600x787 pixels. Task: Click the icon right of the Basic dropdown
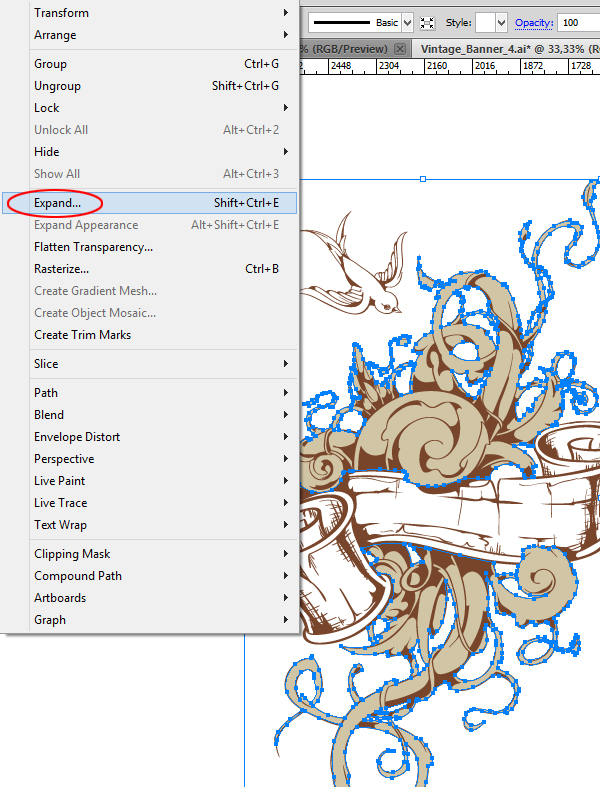point(427,23)
